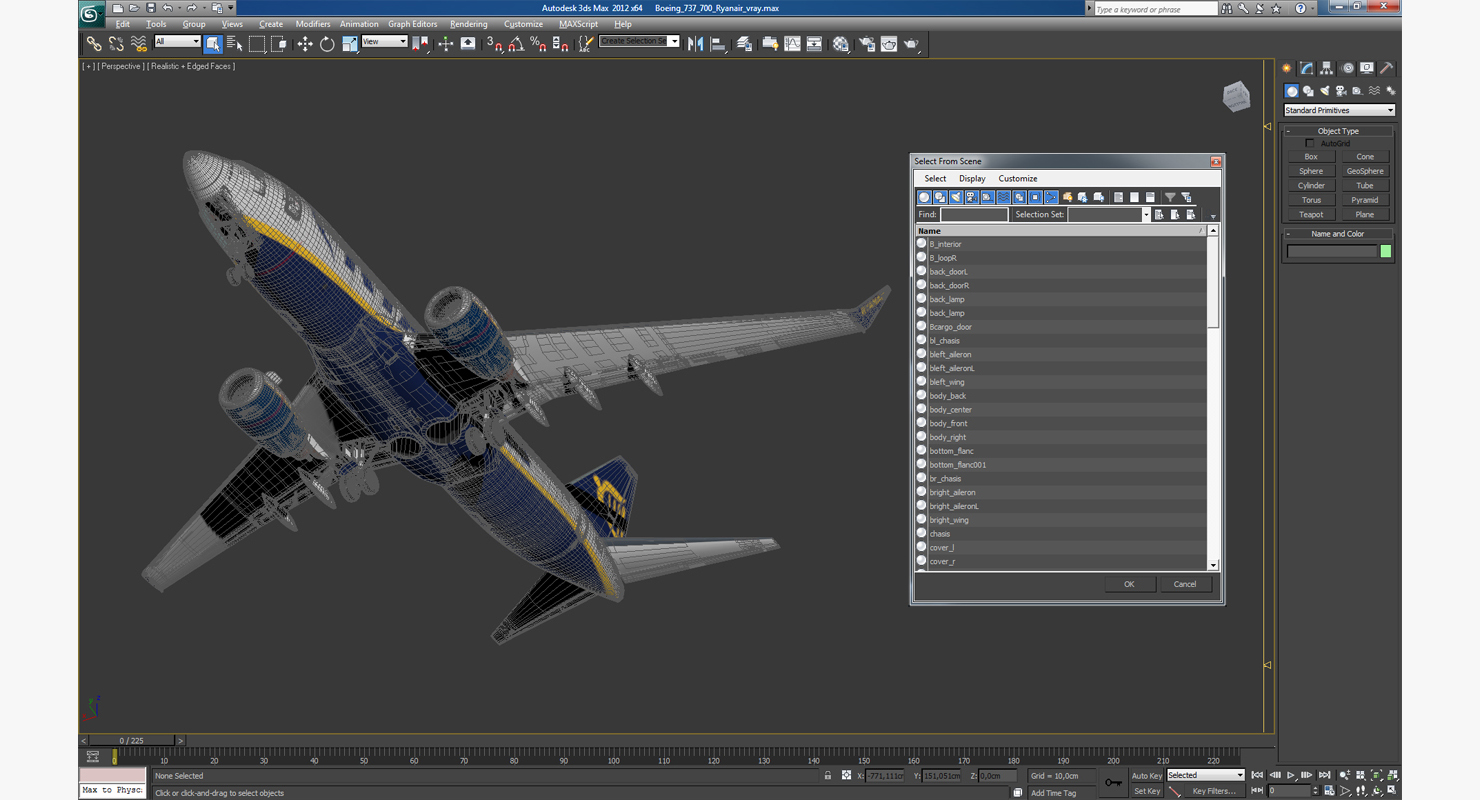Open the Layer Manager
This screenshot has width=1480, height=800.
pos(744,44)
